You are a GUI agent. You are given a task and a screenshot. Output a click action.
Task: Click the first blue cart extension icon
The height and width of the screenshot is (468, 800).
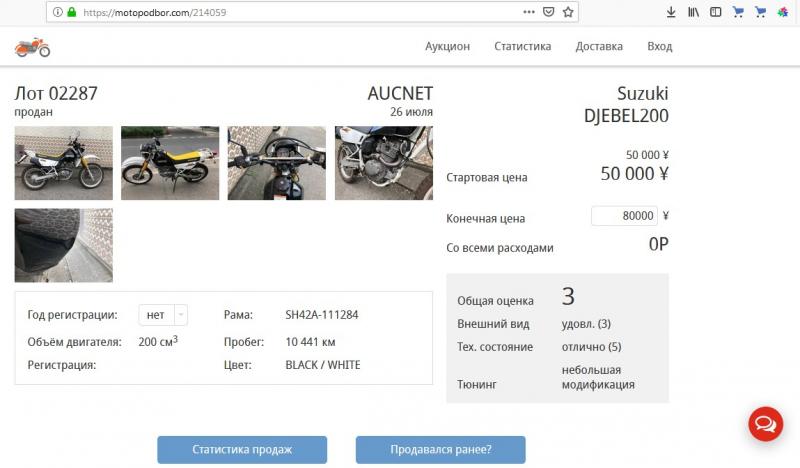click(738, 12)
